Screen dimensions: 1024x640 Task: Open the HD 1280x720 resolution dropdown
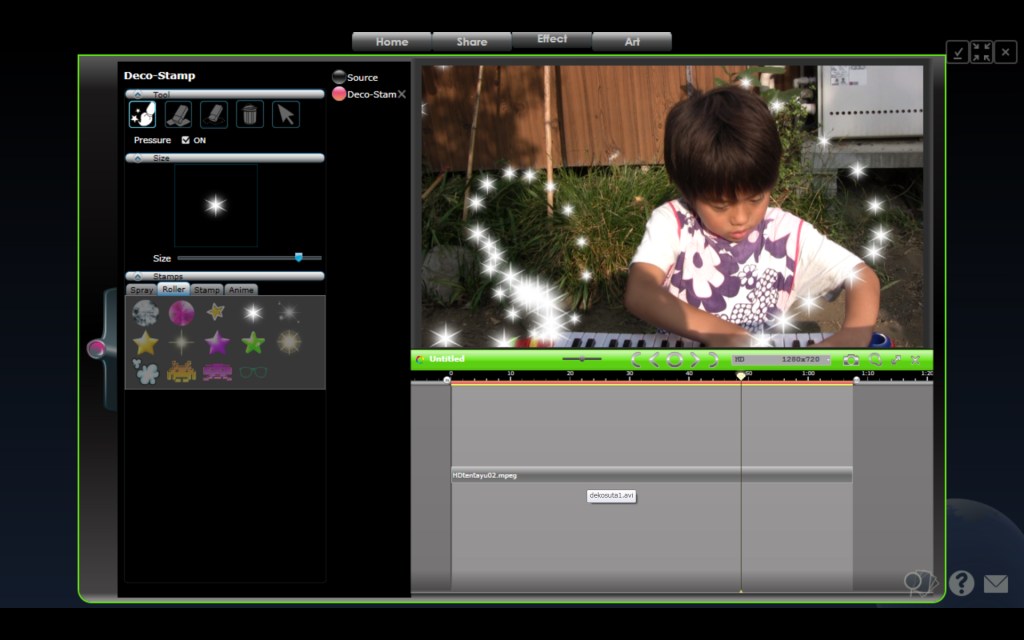pos(780,360)
